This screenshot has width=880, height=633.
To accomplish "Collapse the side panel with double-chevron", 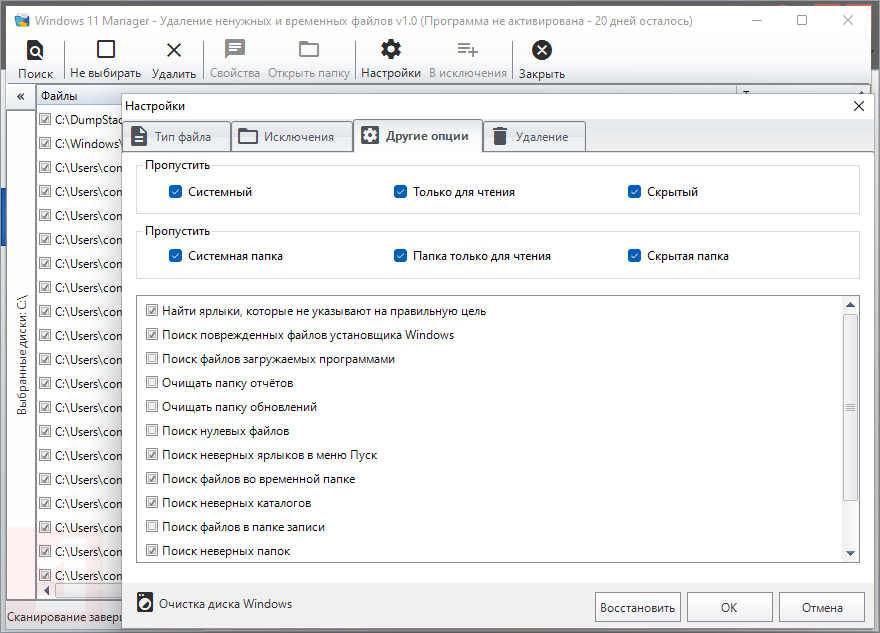I will (x=20, y=96).
